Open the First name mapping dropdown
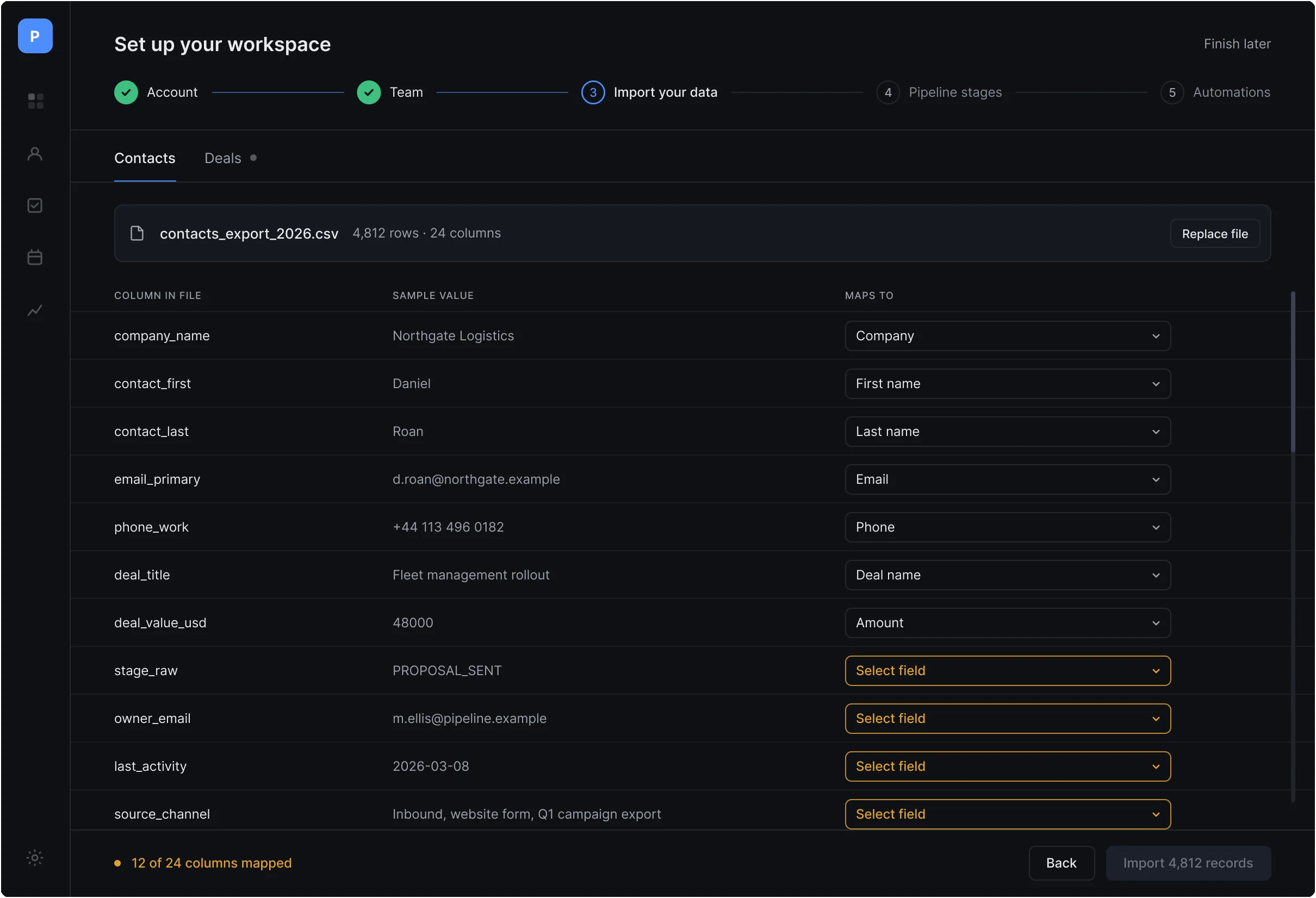This screenshot has height=898, width=1316. 1008,384
